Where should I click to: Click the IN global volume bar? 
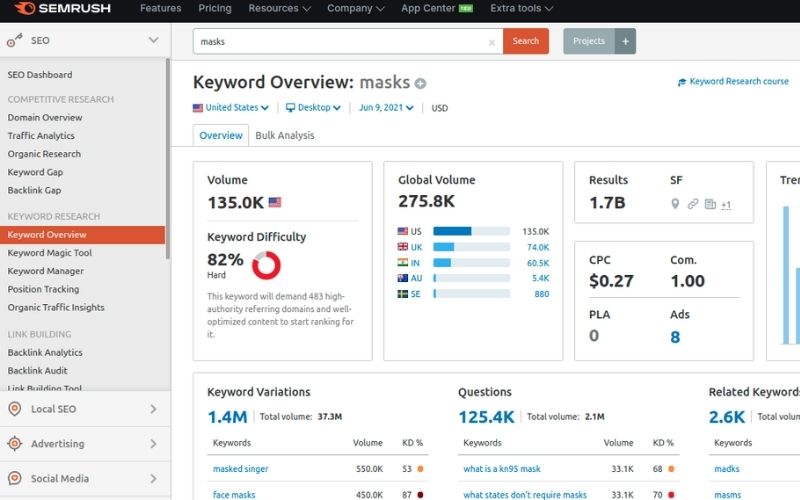coord(471,263)
